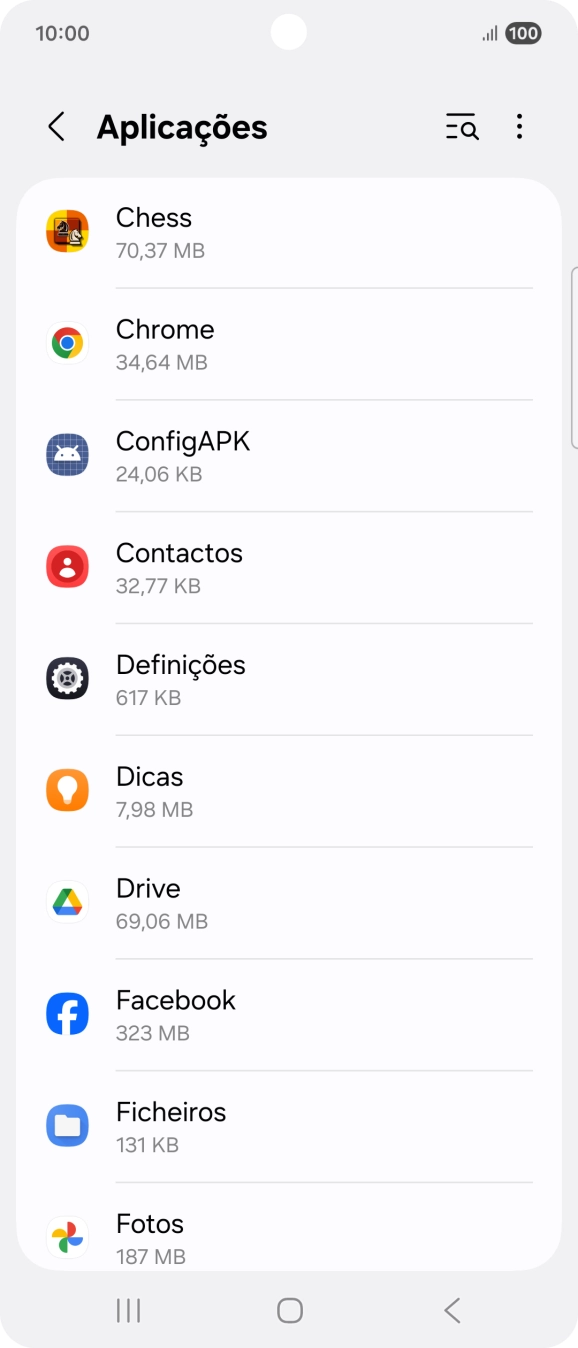The image size is (578, 1348).
Task: Tap the Fotos app icon
Action: click(67, 1237)
